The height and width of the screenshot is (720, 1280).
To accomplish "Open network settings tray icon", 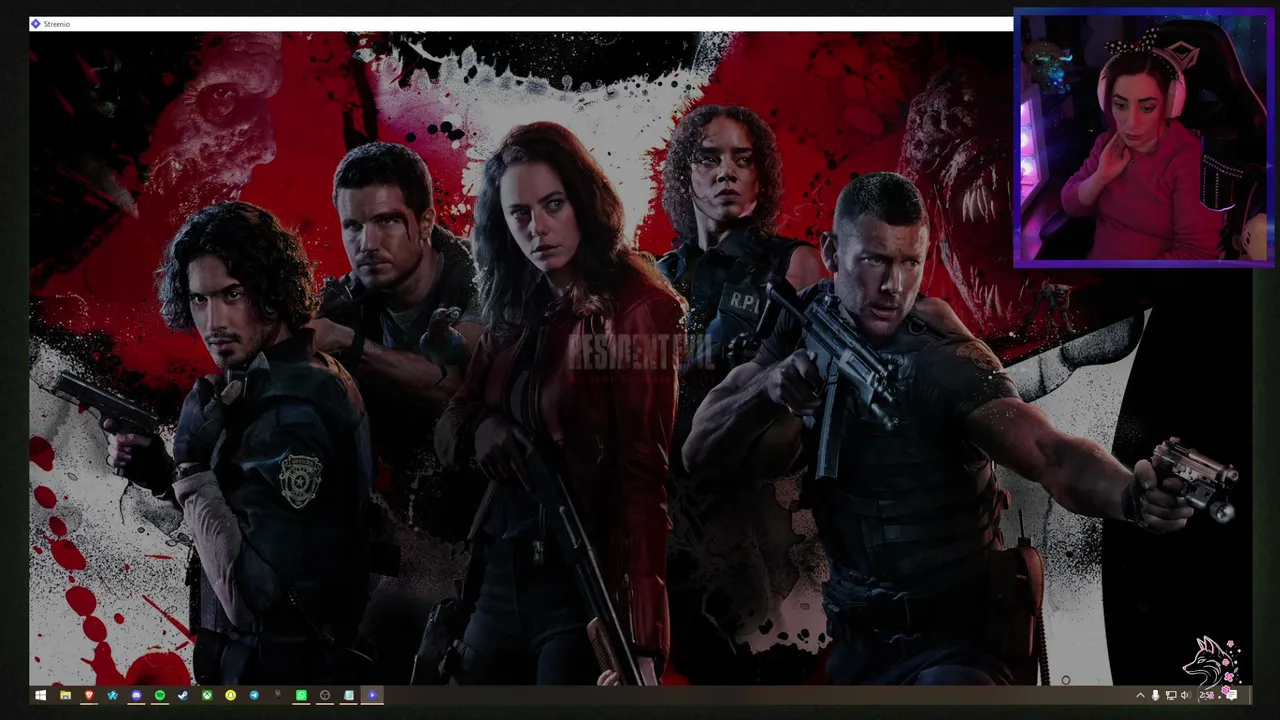I will pos(1171,695).
